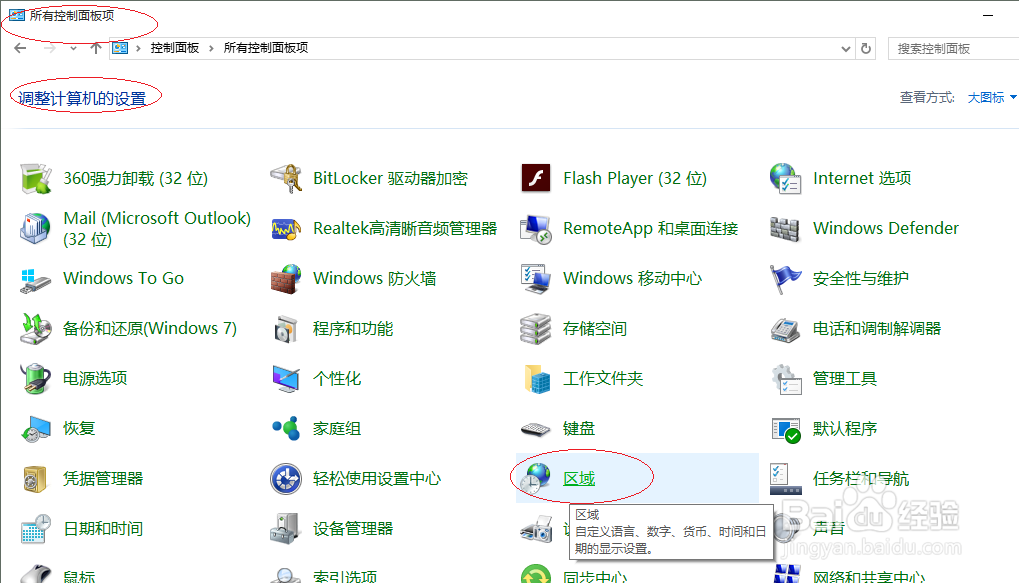The width and height of the screenshot is (1019, 583).
Task: Click the 同步中心 link text
Action: (595, 577)
